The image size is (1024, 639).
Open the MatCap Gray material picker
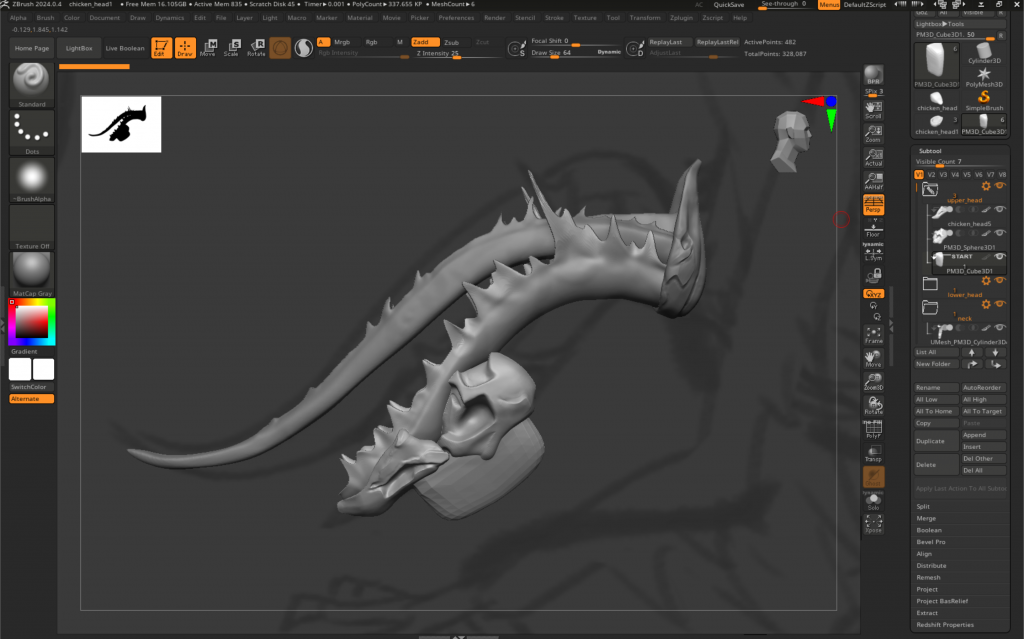[31, 274]
